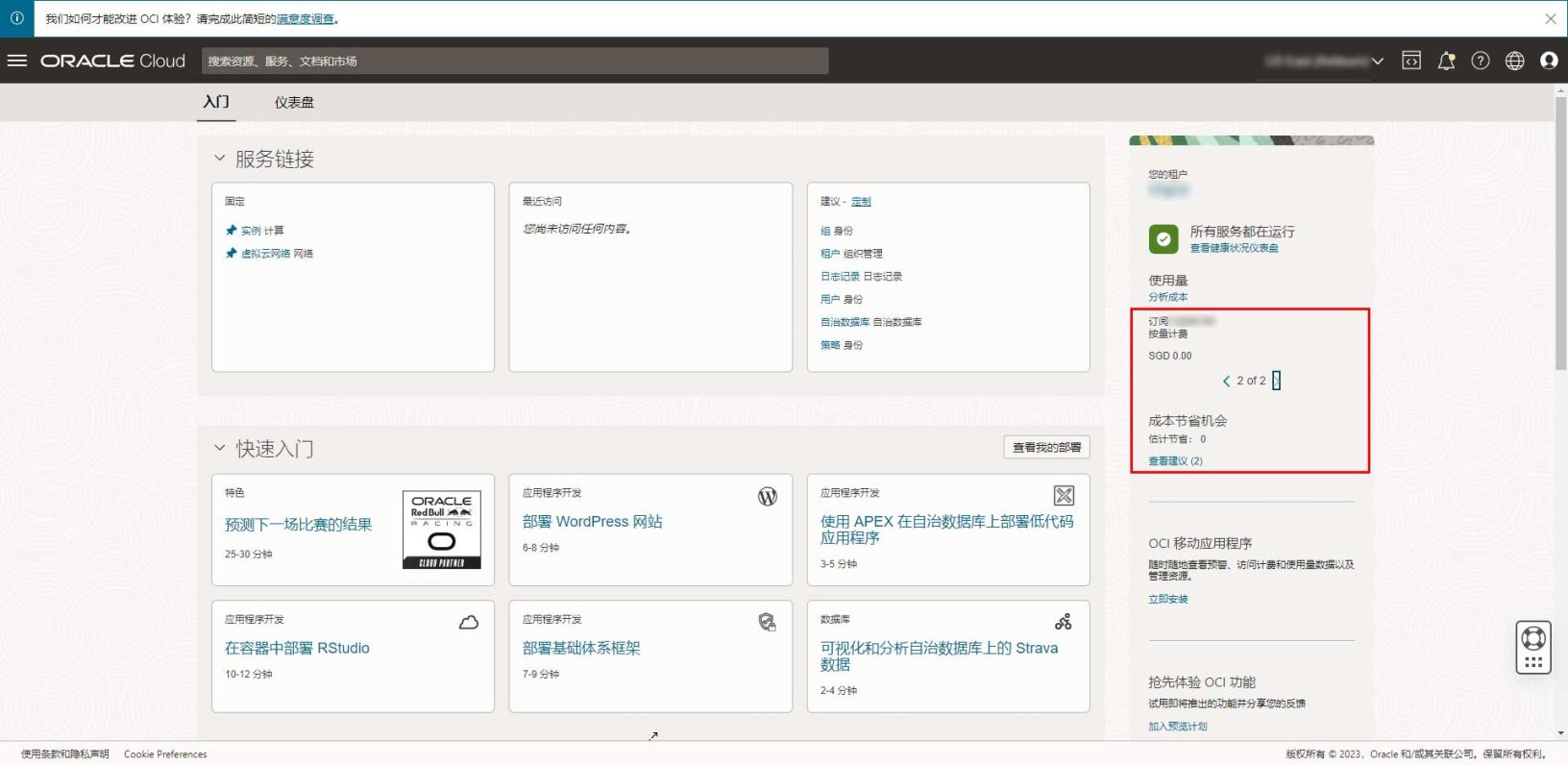This screenshot has height=765, width=1568.
Task: Open the region selector dropdown
Action: [1325, 61]
